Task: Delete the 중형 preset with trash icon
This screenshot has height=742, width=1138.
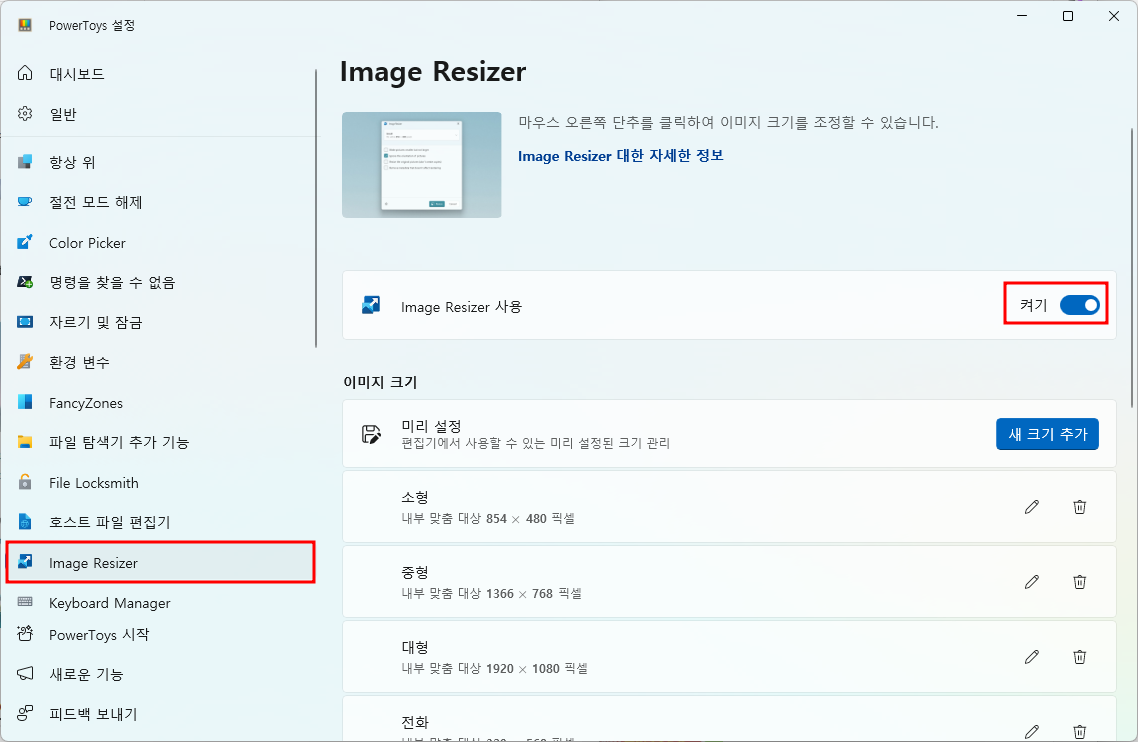Action: click(1080, 582)
